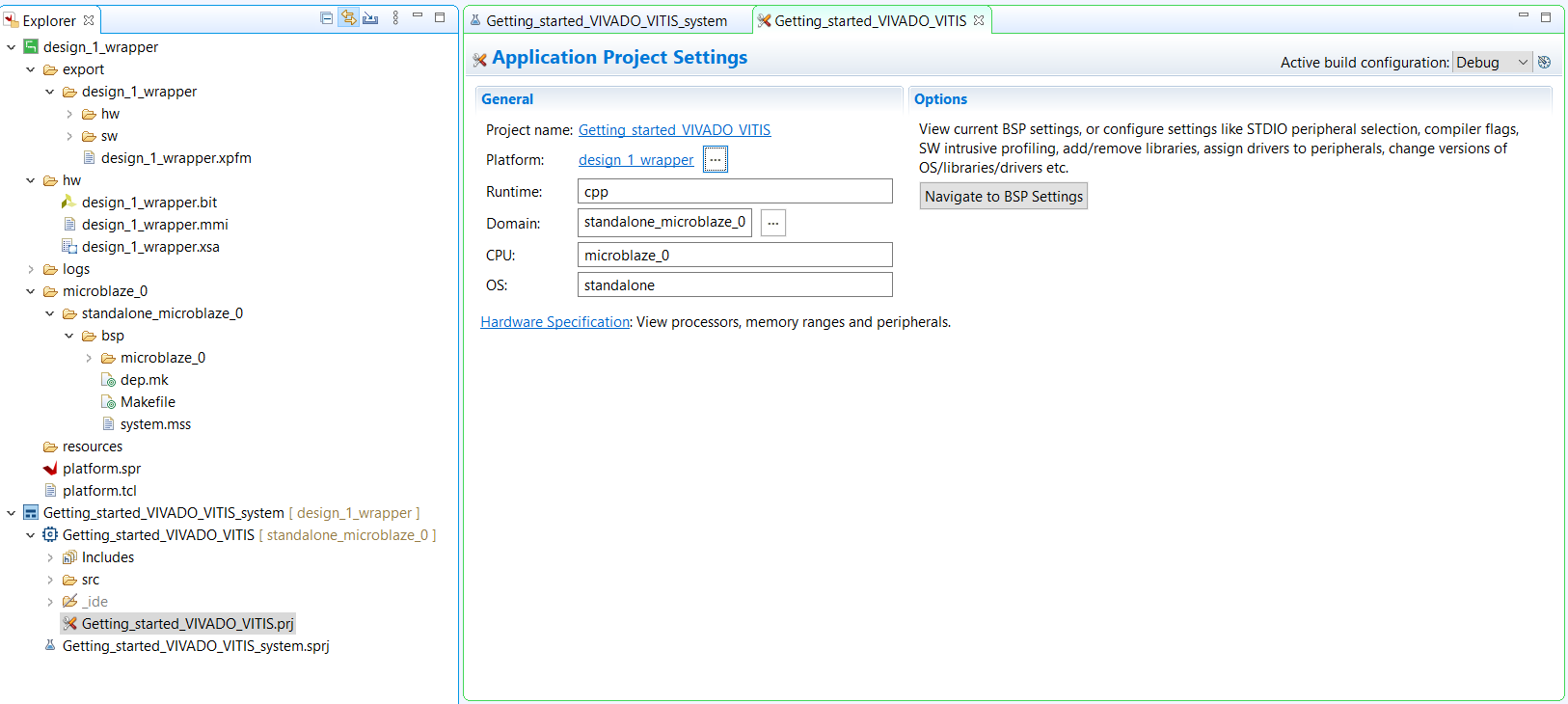Select Getting_started_VIVADO_VITIS_system.sprj file icon

pyautogui.click(x=50, y=646)
